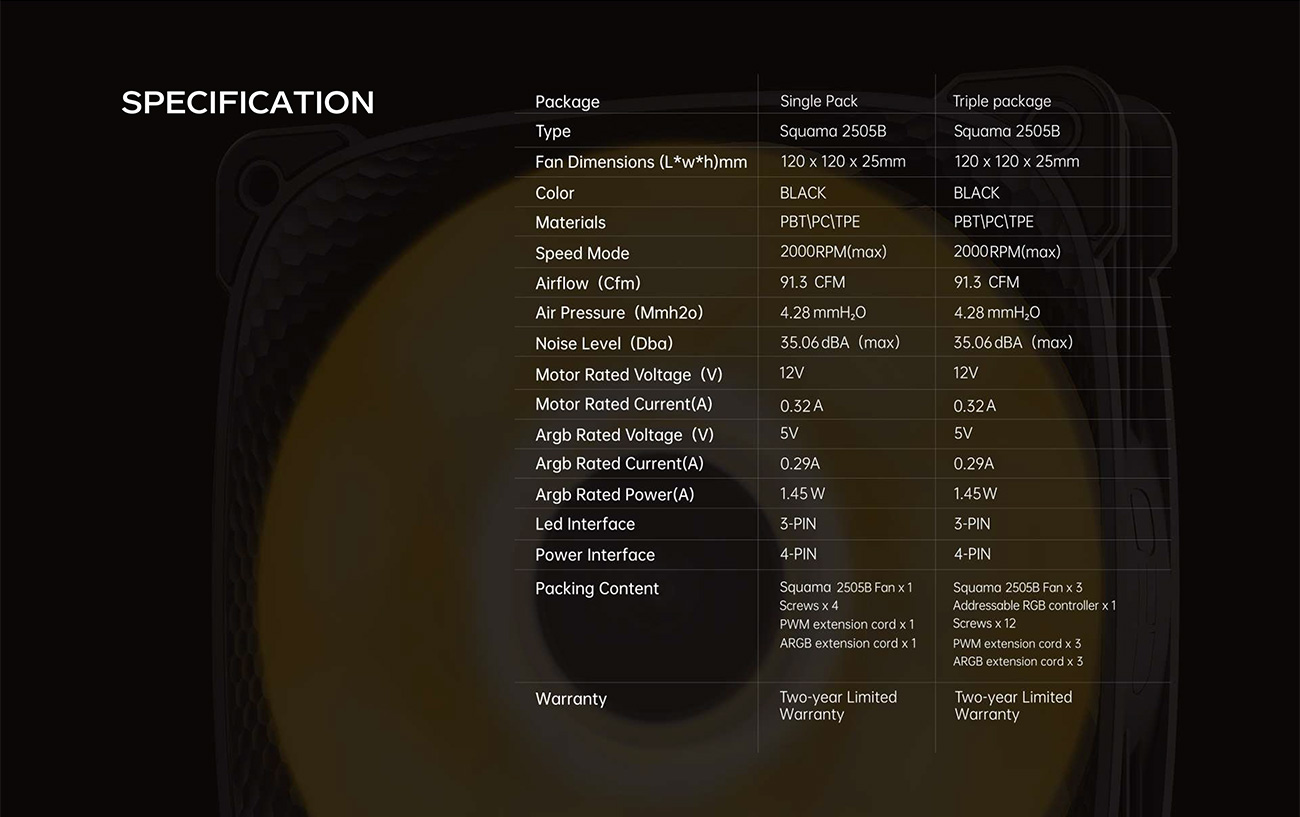
Task: Click the Airflow (Cfm) row label
Action: point(587,283)
